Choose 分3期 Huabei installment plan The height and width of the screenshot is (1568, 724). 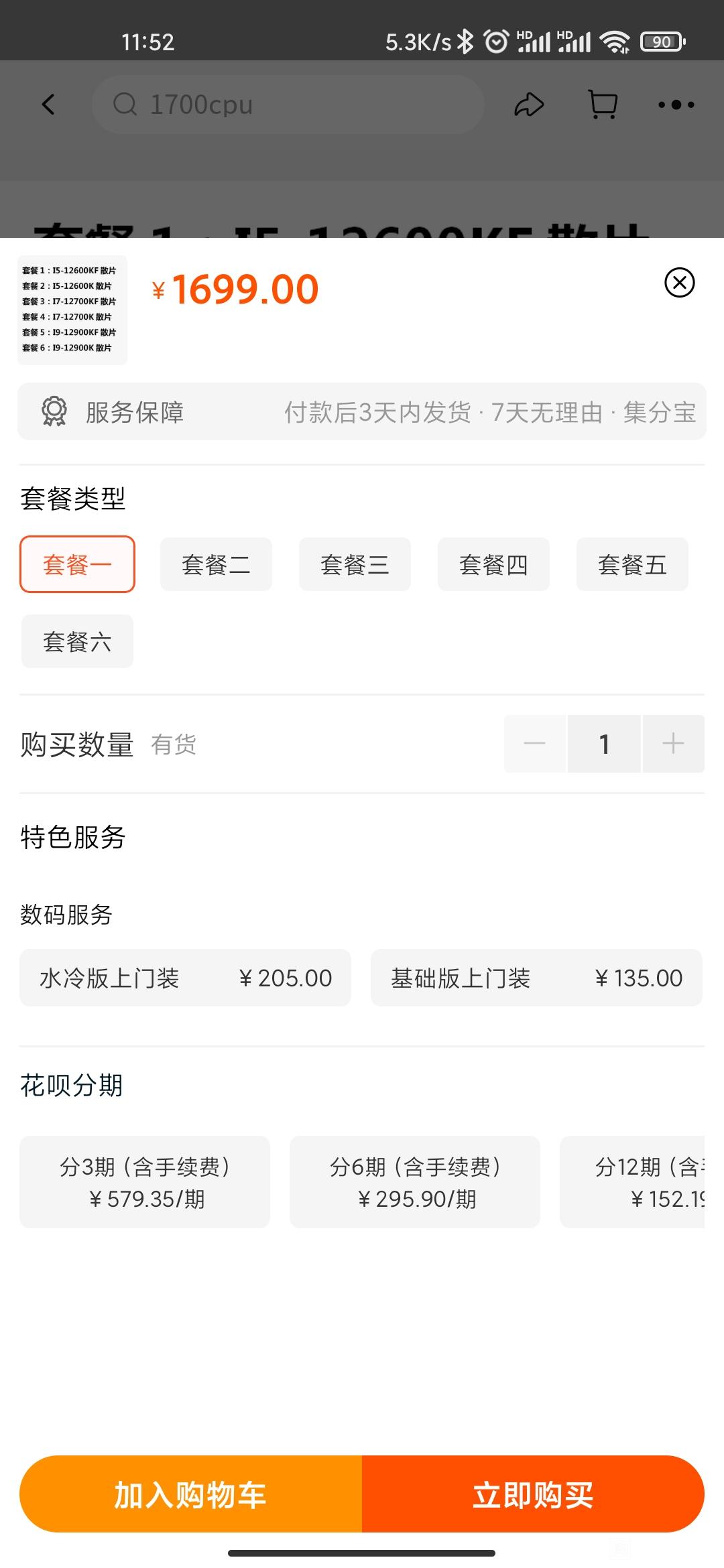pos(145,1182)
